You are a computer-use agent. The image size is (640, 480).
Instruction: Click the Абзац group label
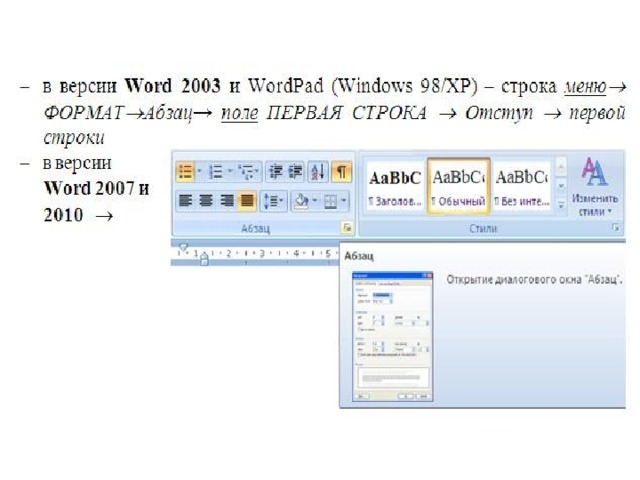coord(256,228)
